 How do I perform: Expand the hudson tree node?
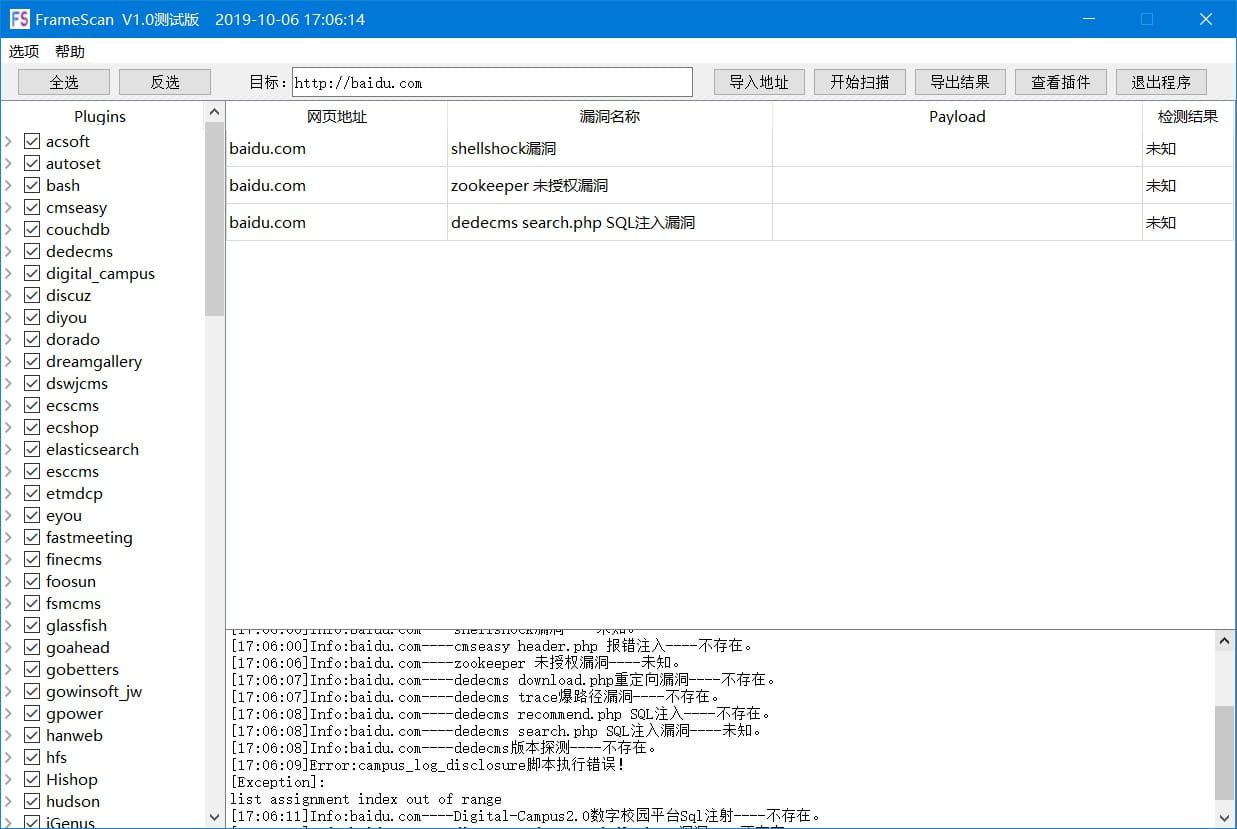pos(9,801)
